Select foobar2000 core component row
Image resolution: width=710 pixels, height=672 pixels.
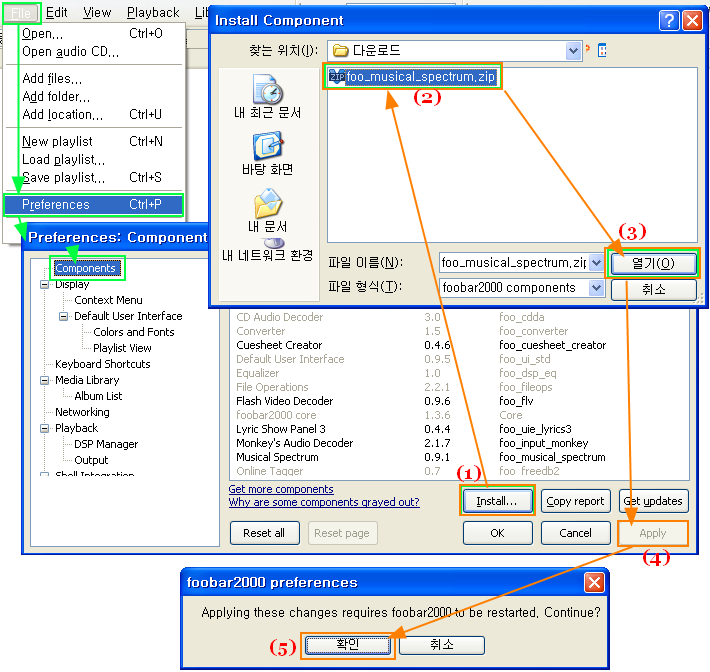point(459,415)
